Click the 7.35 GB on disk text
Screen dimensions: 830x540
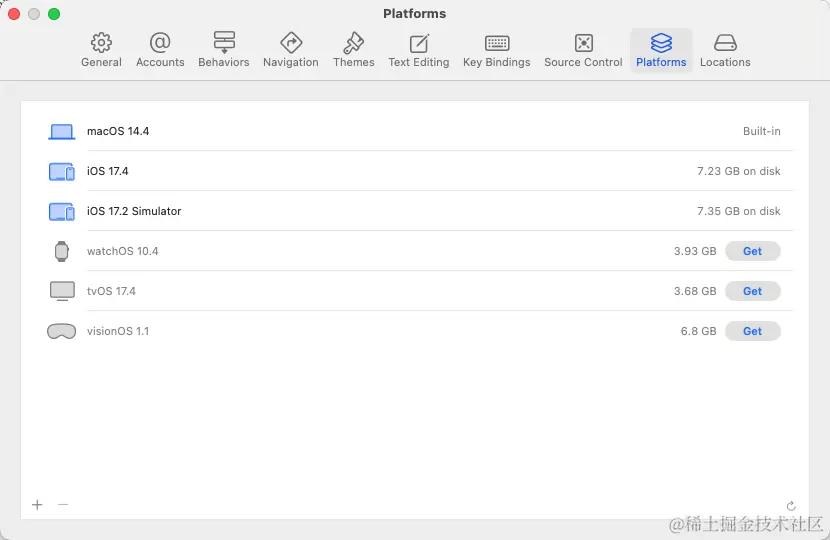click(x=738, y=211)
